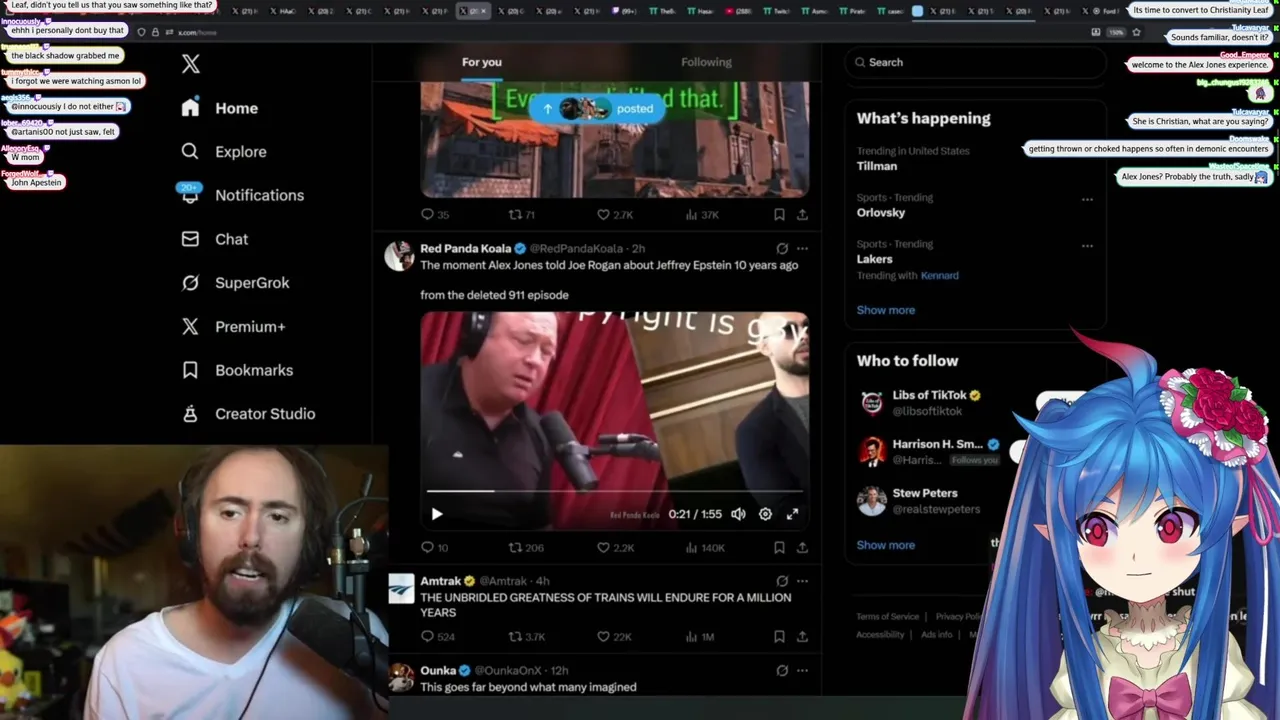Open Red Panda Koala profile name
Viewport: 1280px width, 720px height.
[x=465, y=248]
